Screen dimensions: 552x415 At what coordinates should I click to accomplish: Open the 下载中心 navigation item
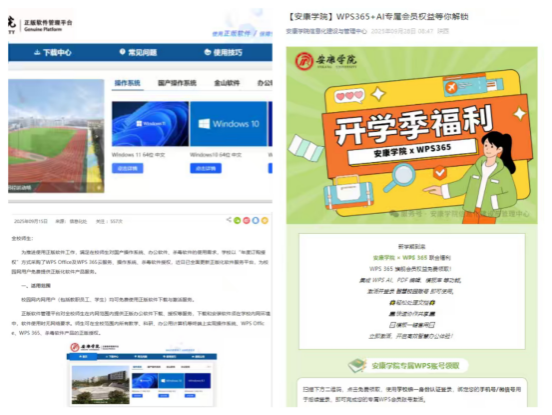(x=52, y=52)
